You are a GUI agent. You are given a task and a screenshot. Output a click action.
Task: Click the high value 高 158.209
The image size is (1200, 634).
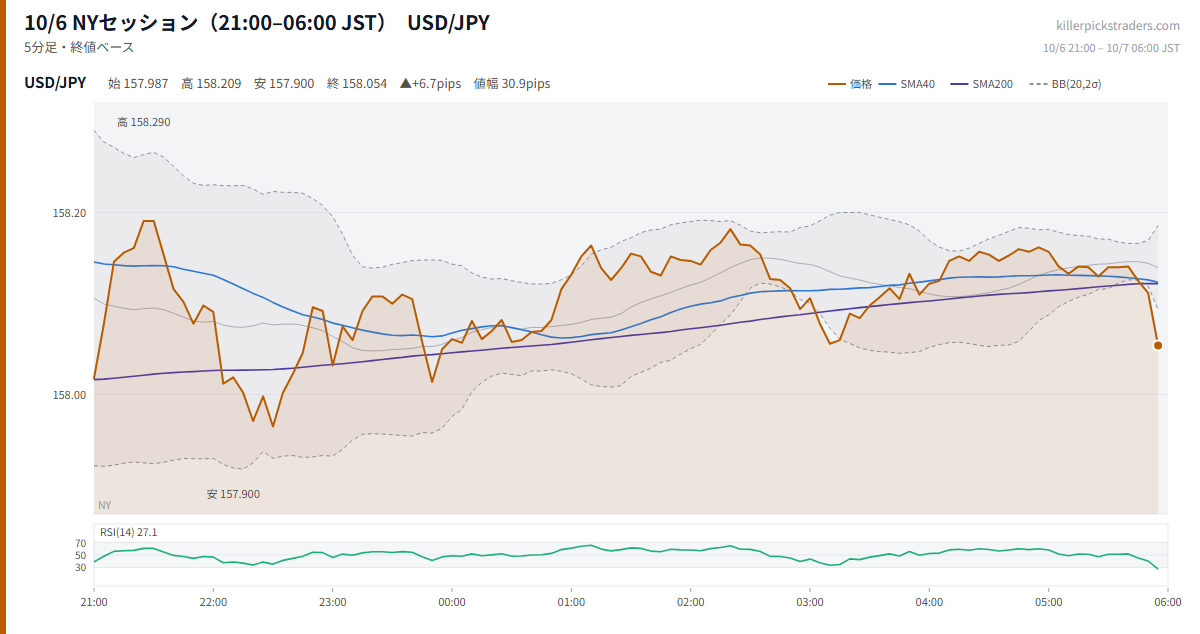tap(211, 84)
